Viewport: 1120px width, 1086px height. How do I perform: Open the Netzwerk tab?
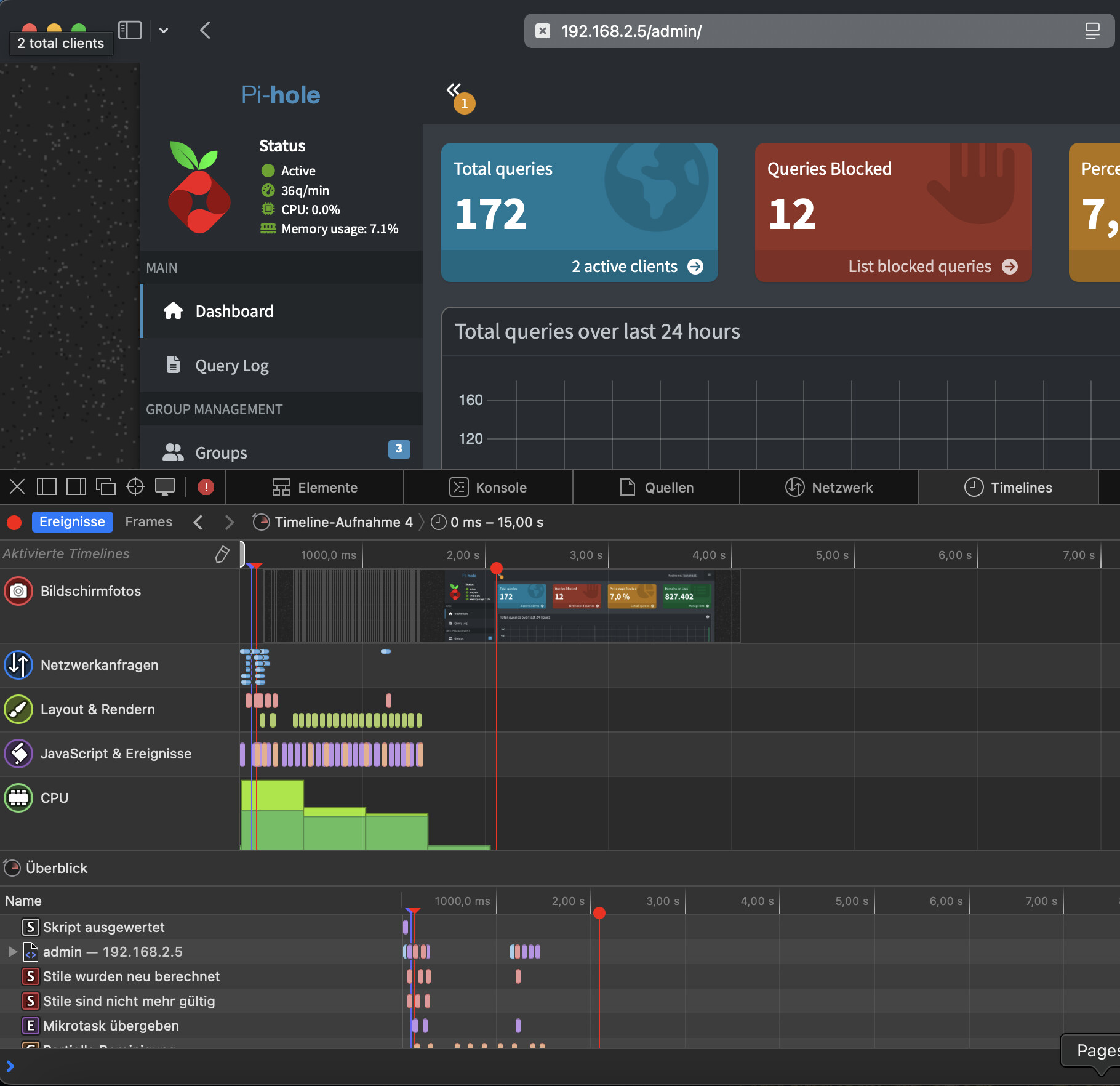(829, 488)
